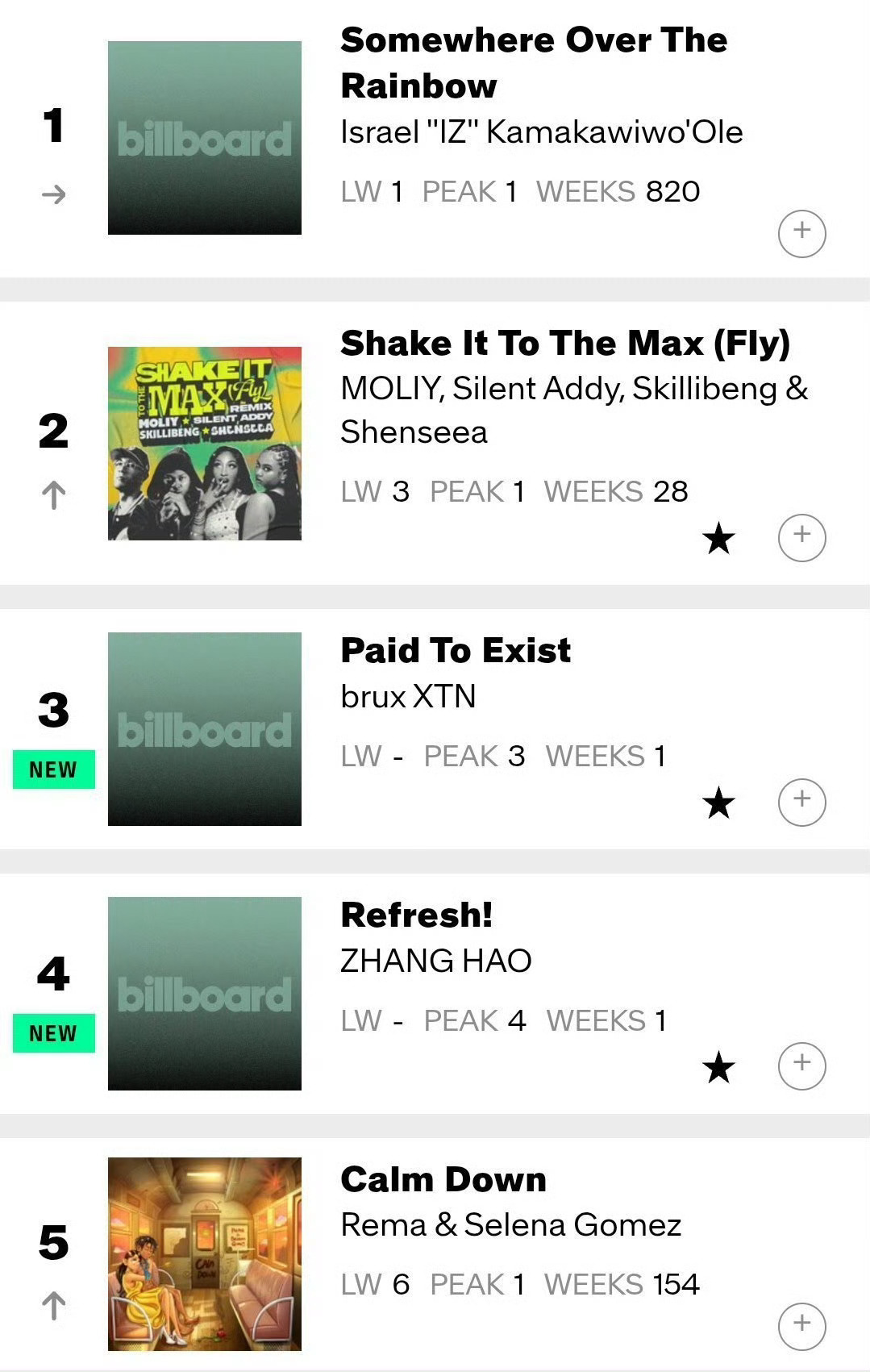Image resolution: width=870 pixels, height=1372 pixels.
Task: Click the star beside Paid To Exist
Action: [x=718, y=803]
